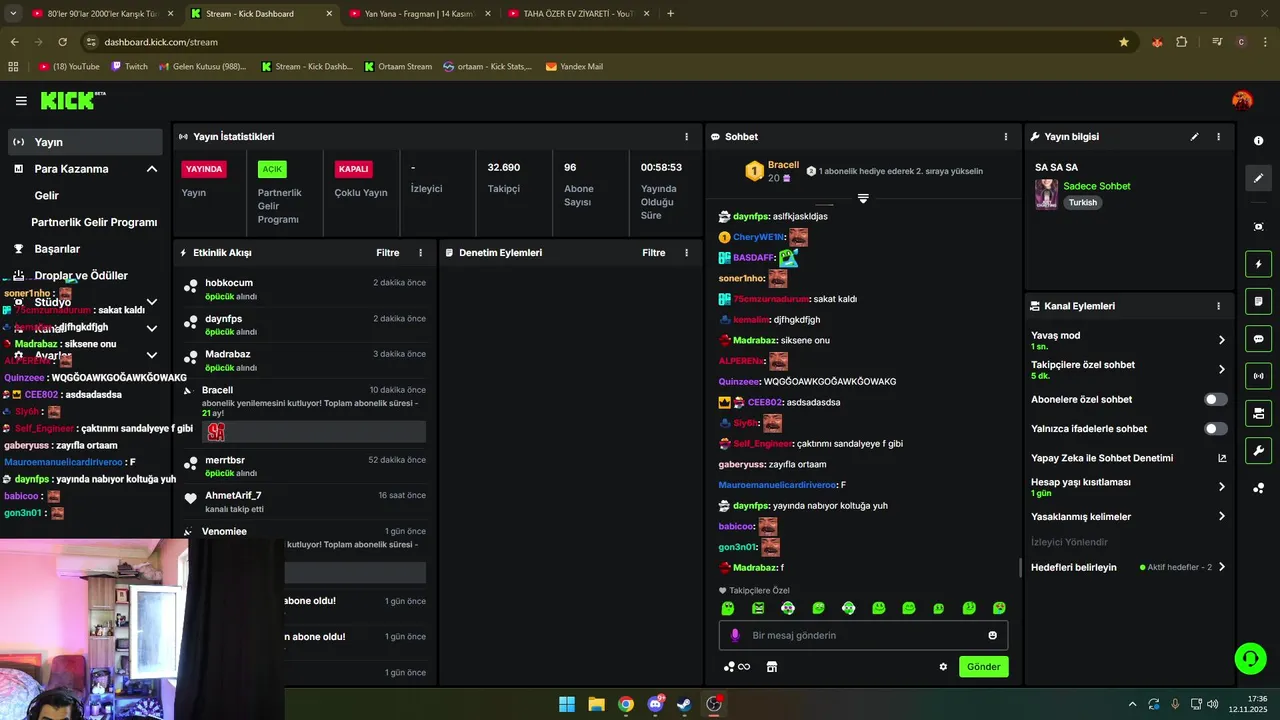Open Hesap yaşı kısıtlaması options arrow
This screenshot has width=1280, height=720.
1221,487
